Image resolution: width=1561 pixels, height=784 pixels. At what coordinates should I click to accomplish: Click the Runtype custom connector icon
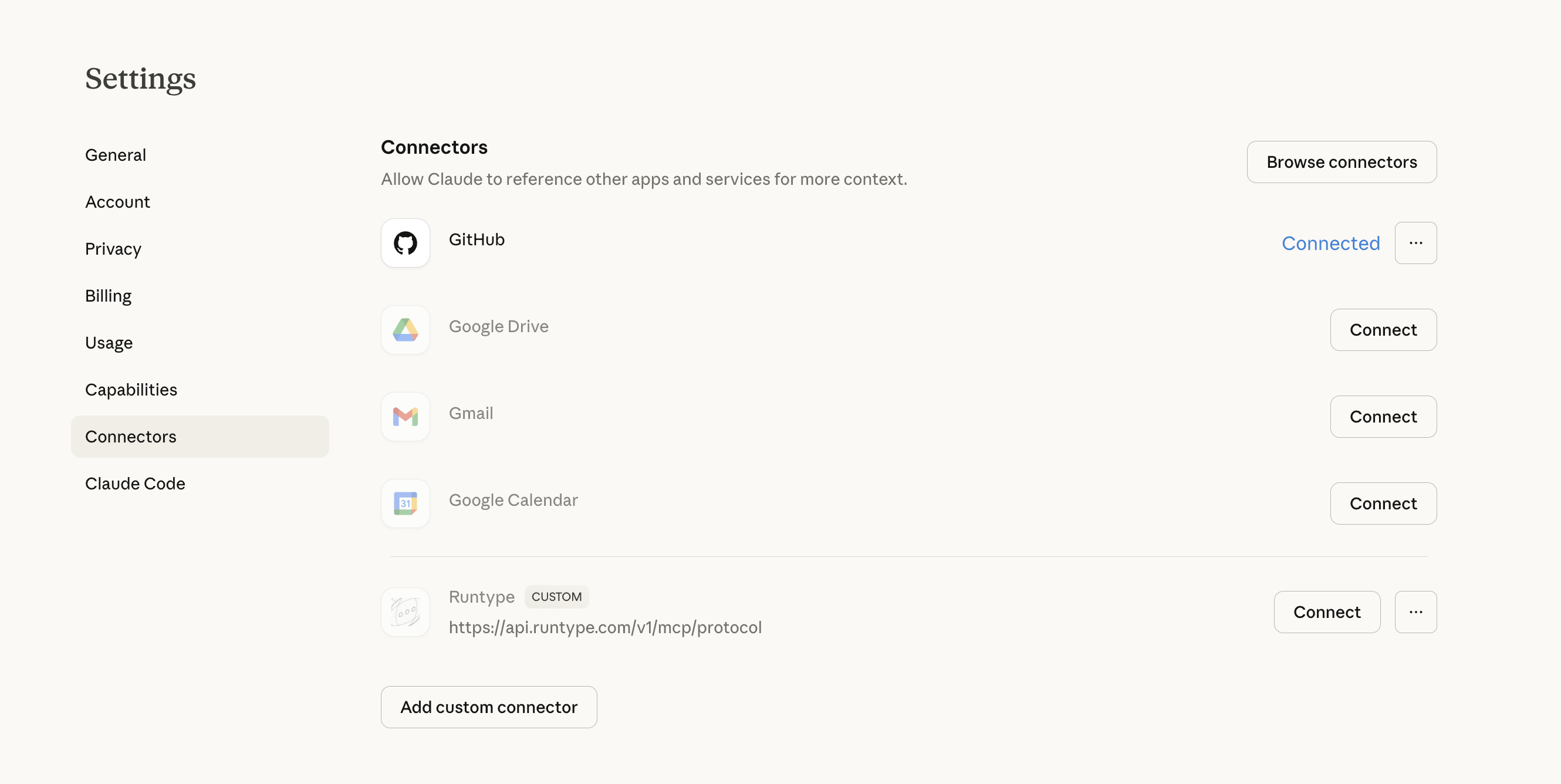tap(405, 612)
